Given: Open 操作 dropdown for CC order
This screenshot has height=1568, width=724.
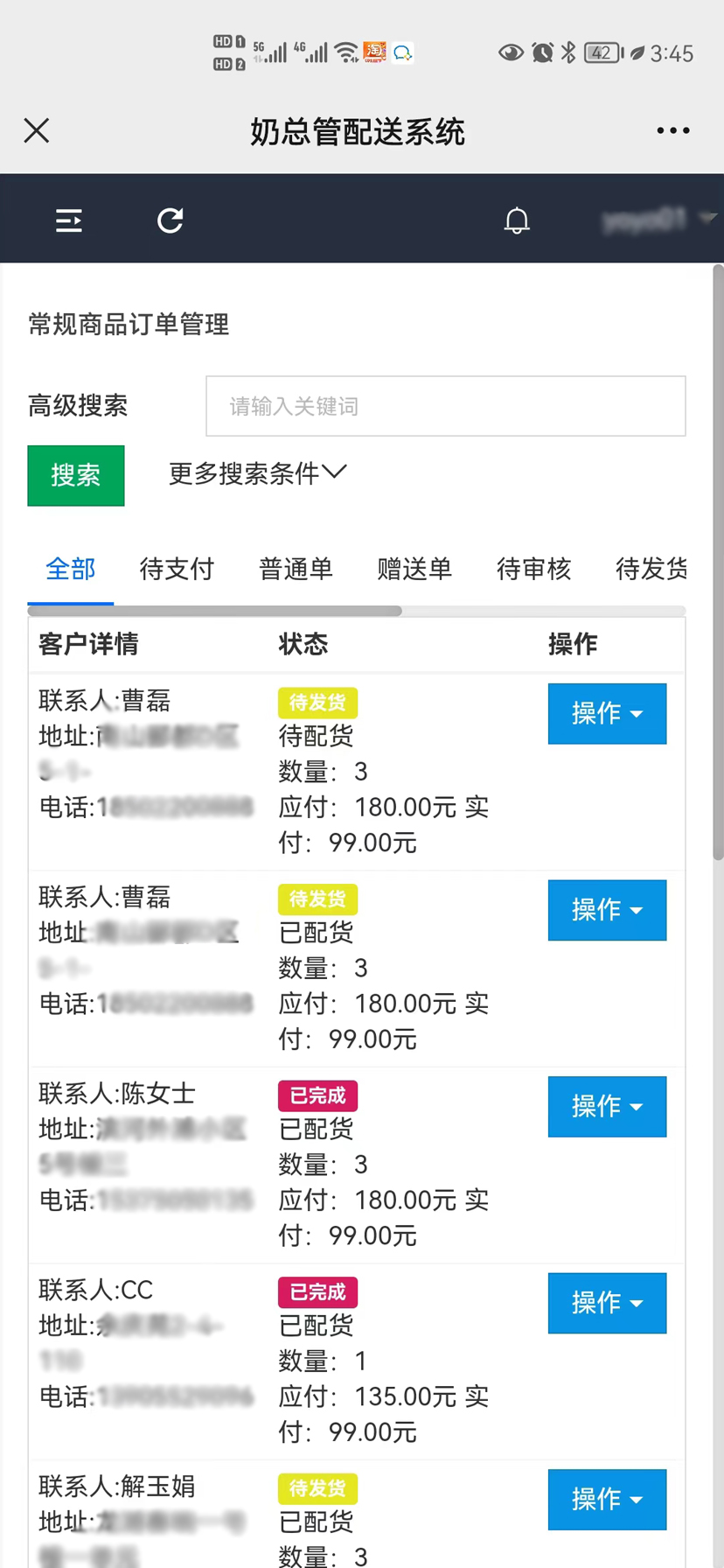Looking at the screenshot, I should [607, 1303].
